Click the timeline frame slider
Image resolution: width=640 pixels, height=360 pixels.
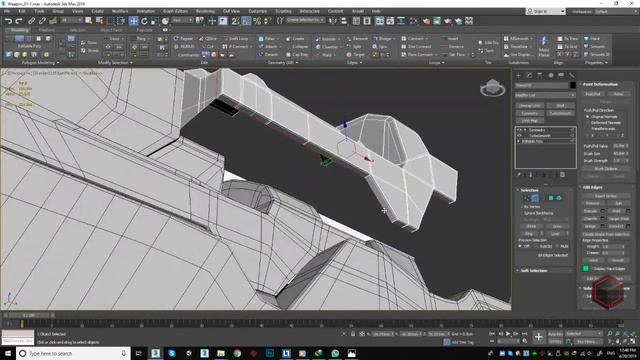tap(29, 315)
